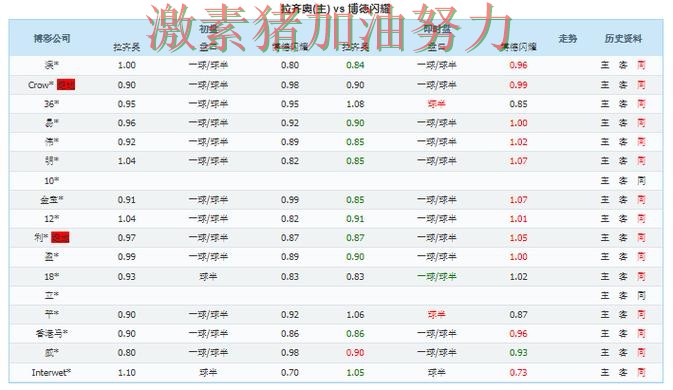Click live odds 1.02 in 伟* row
Screen dimensions: 673x390
click(x=518, y=142)
